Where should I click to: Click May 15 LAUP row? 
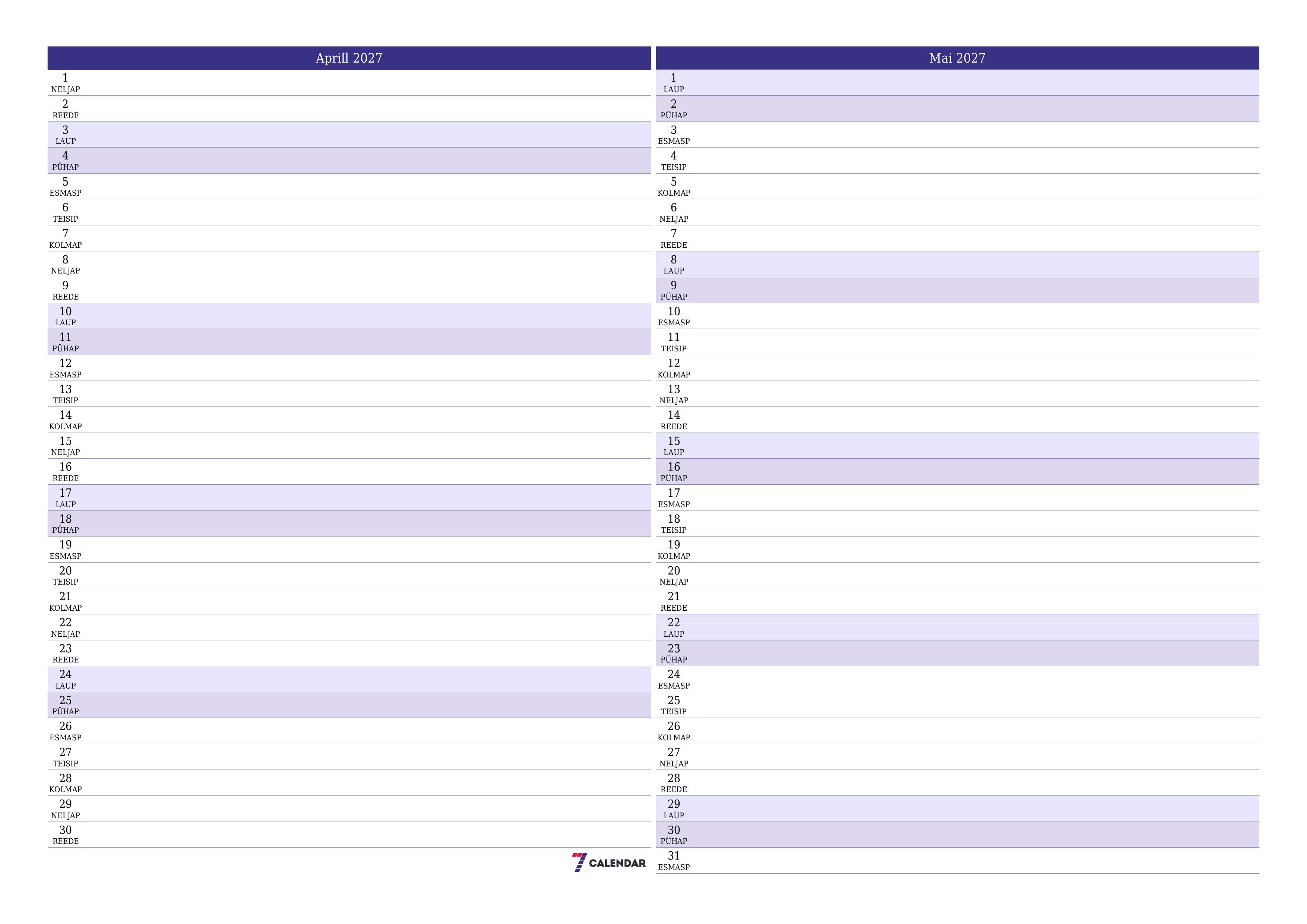click(958, 445)
